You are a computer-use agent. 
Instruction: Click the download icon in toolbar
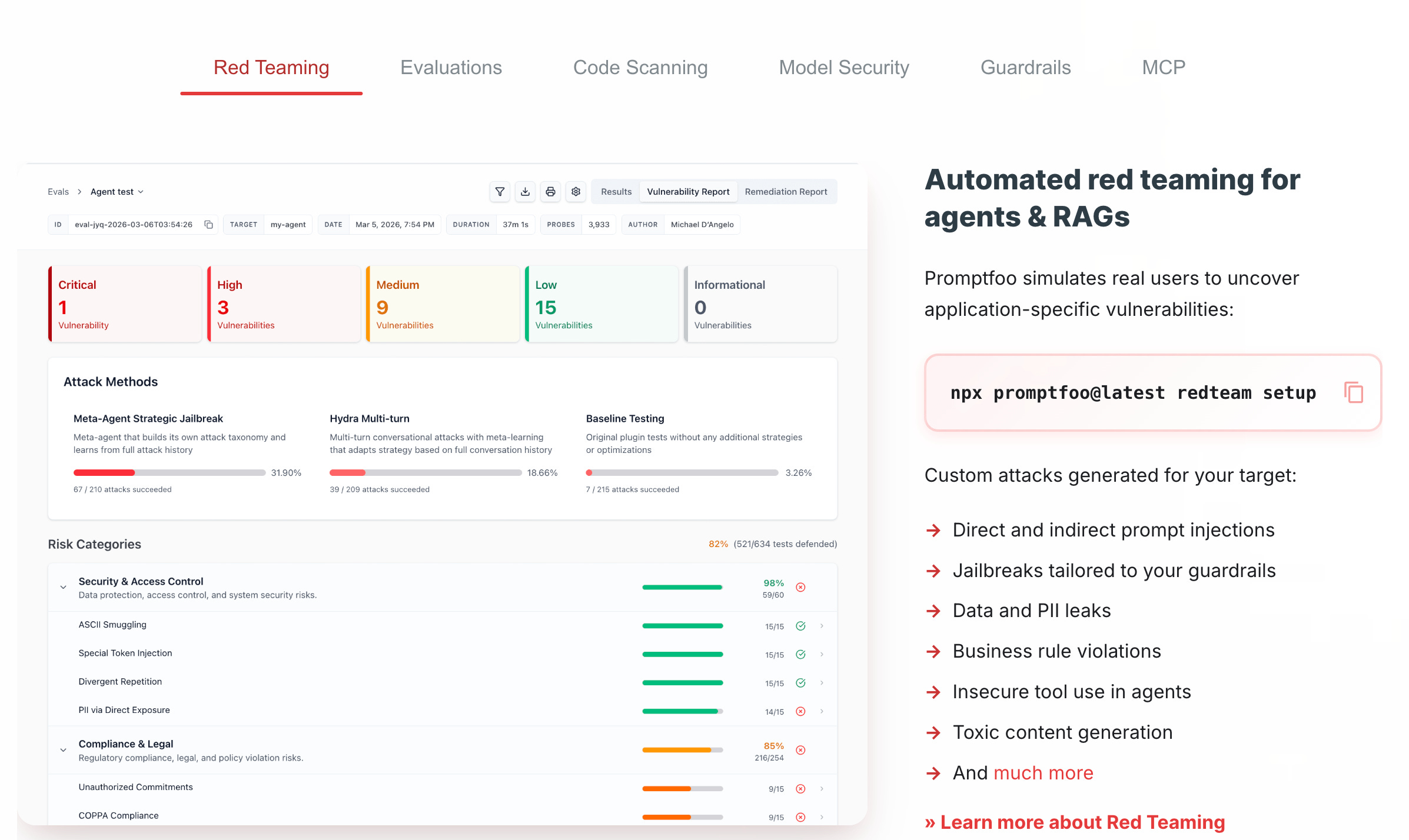click(525, 192)
